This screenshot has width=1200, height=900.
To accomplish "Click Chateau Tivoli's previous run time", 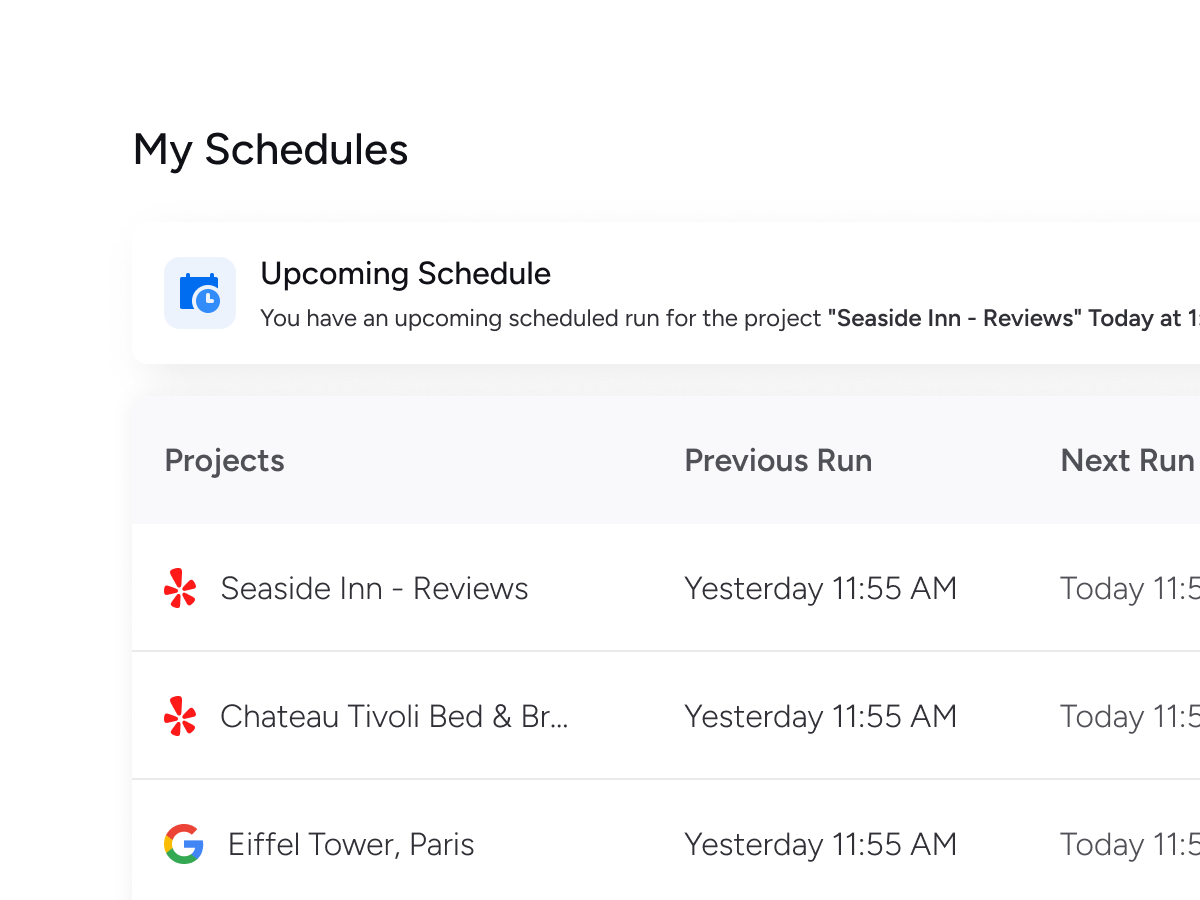I will click(820, 716).
